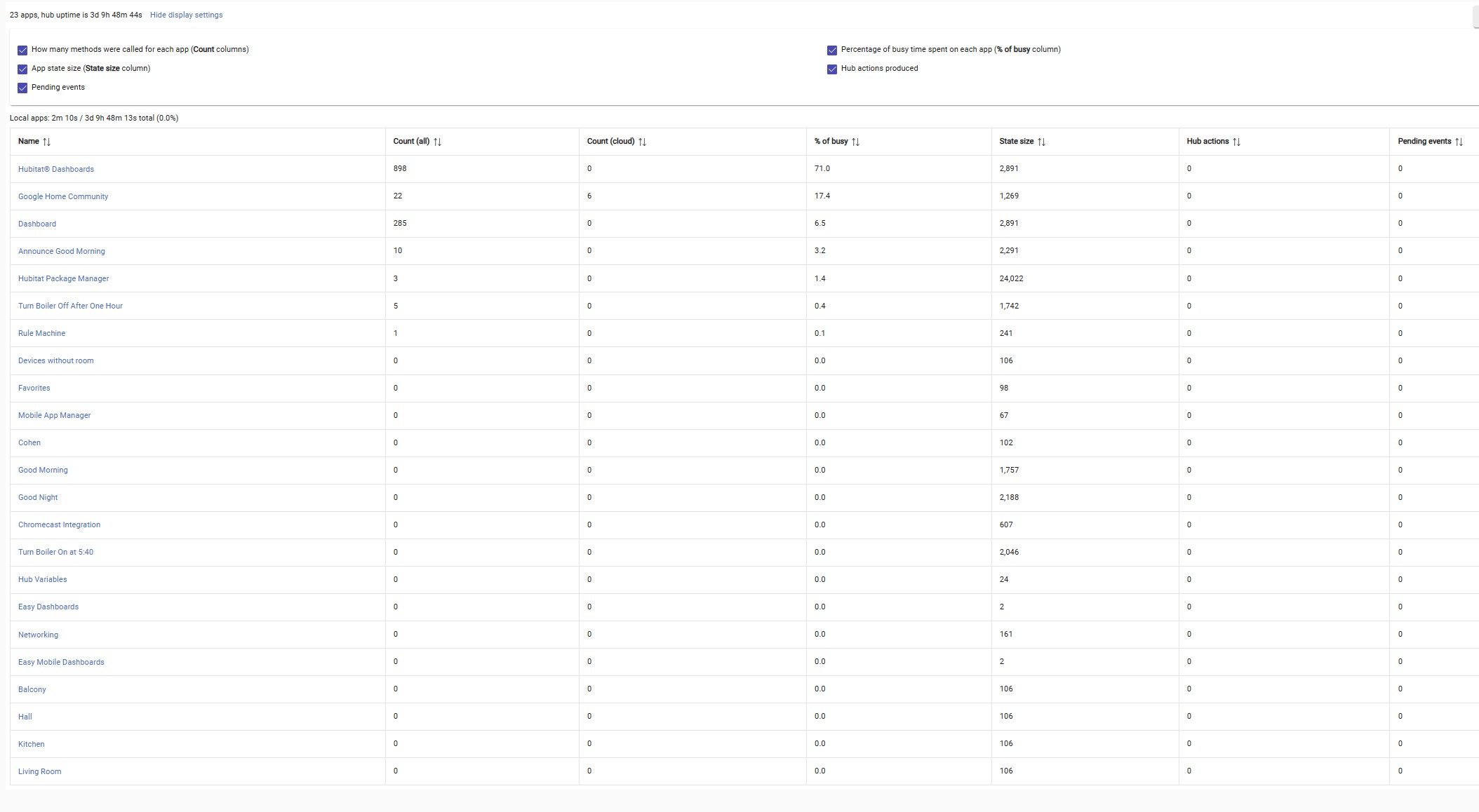
Task: Sort by Hub actions arrows icon
Action: [1236, 142]
